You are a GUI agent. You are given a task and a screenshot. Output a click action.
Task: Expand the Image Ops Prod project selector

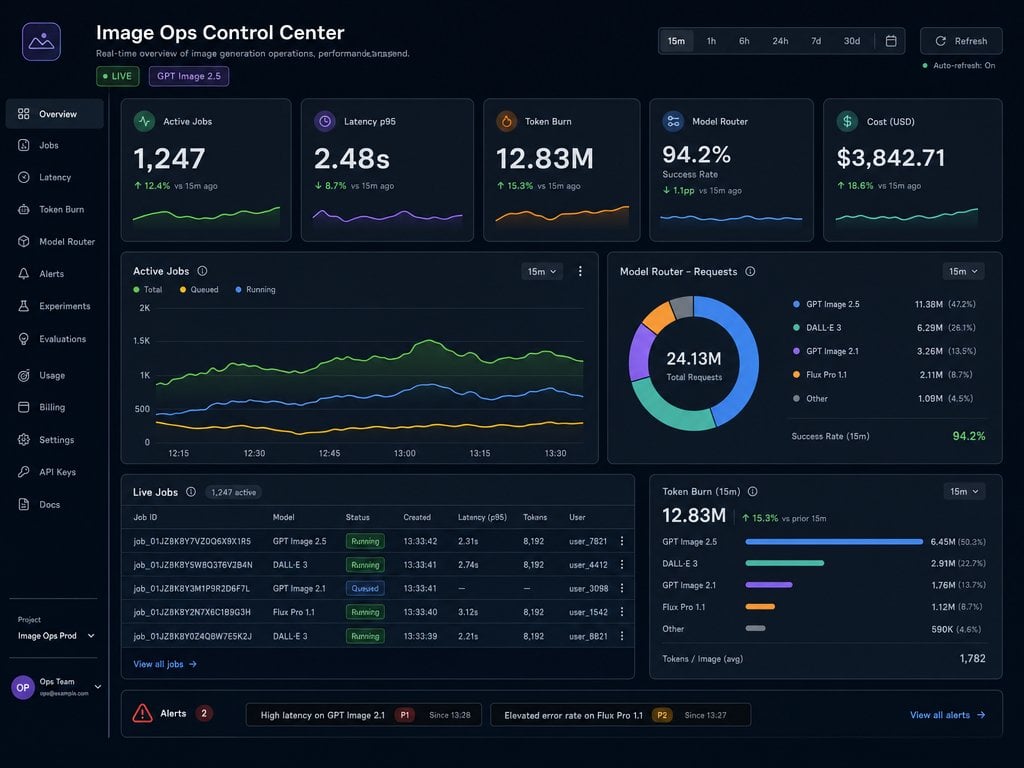coord(56,635)
